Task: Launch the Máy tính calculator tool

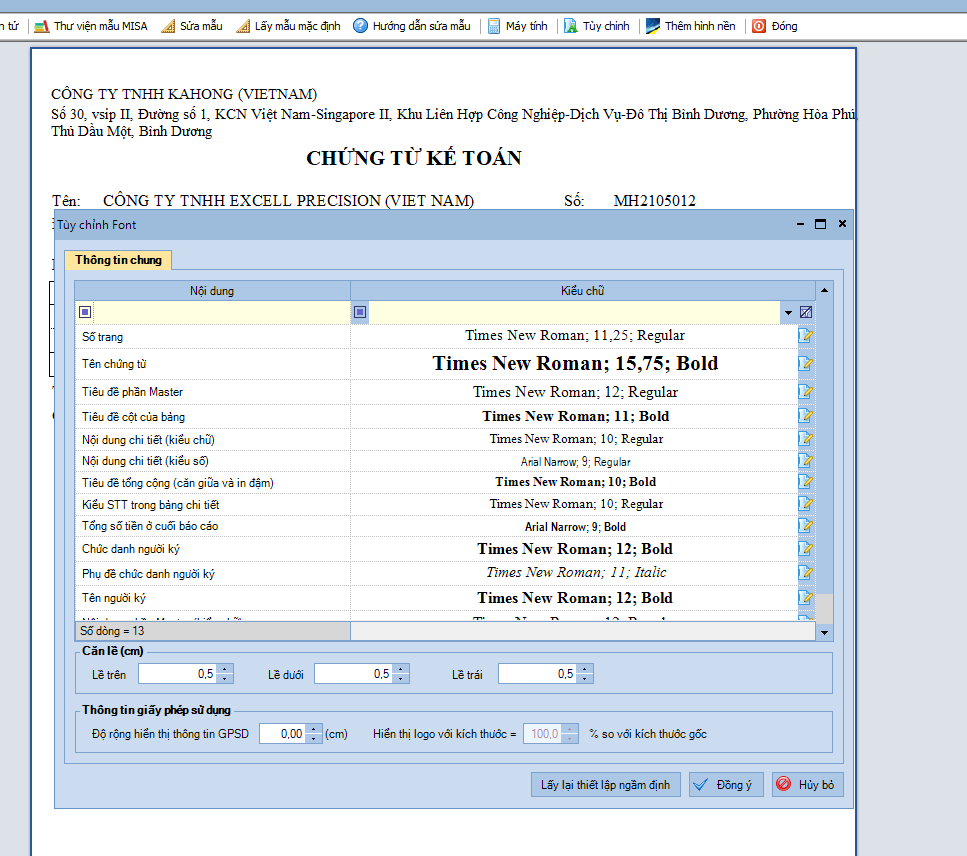Action: 517,26
